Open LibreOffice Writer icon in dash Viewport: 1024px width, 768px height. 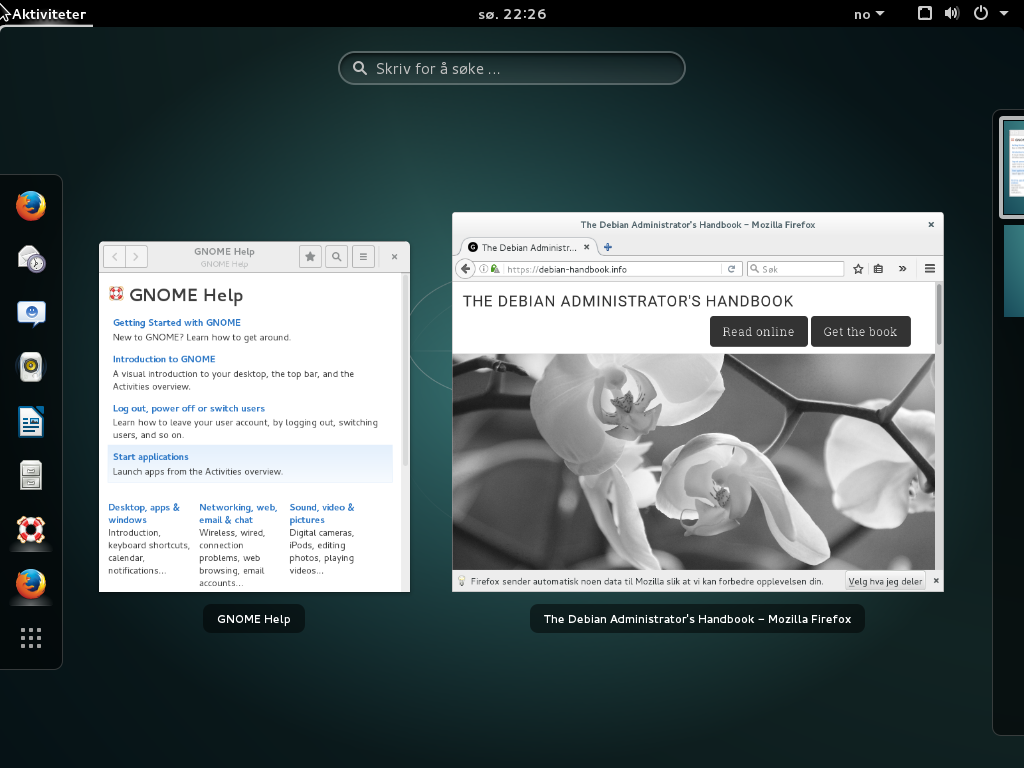click(31, 421)
